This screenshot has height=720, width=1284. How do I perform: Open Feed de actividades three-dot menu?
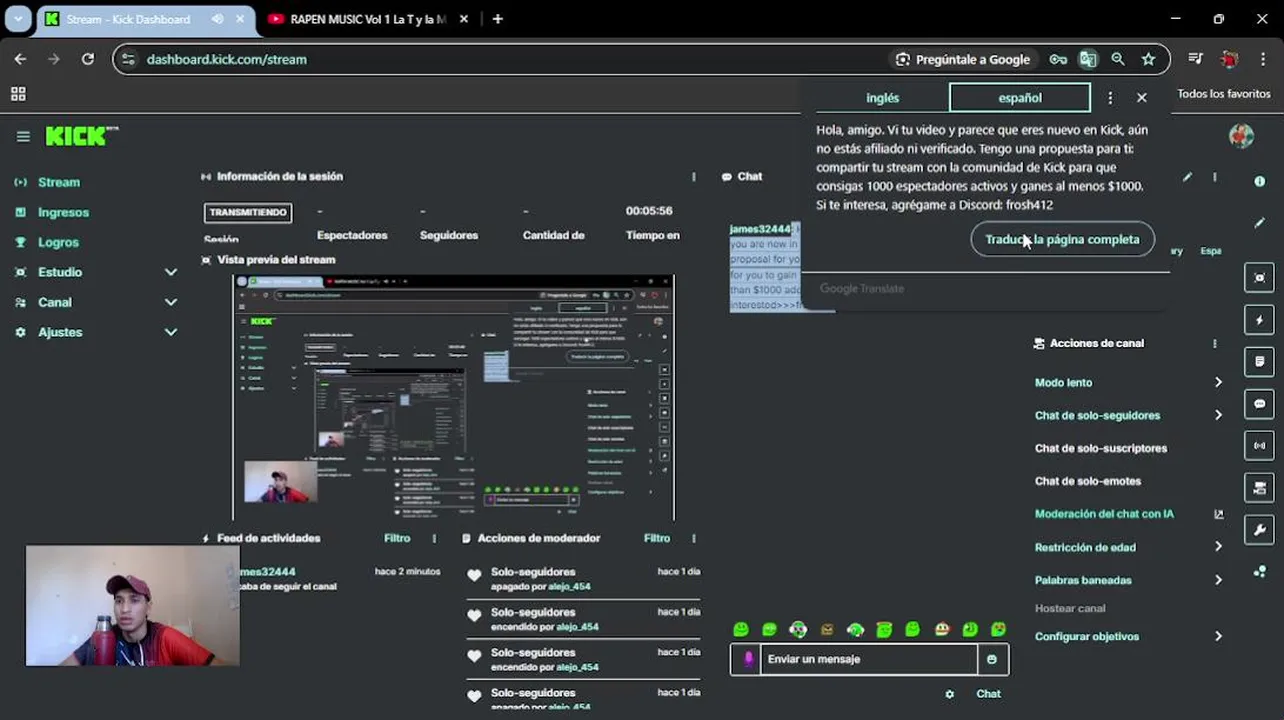(x=434, y=538)
